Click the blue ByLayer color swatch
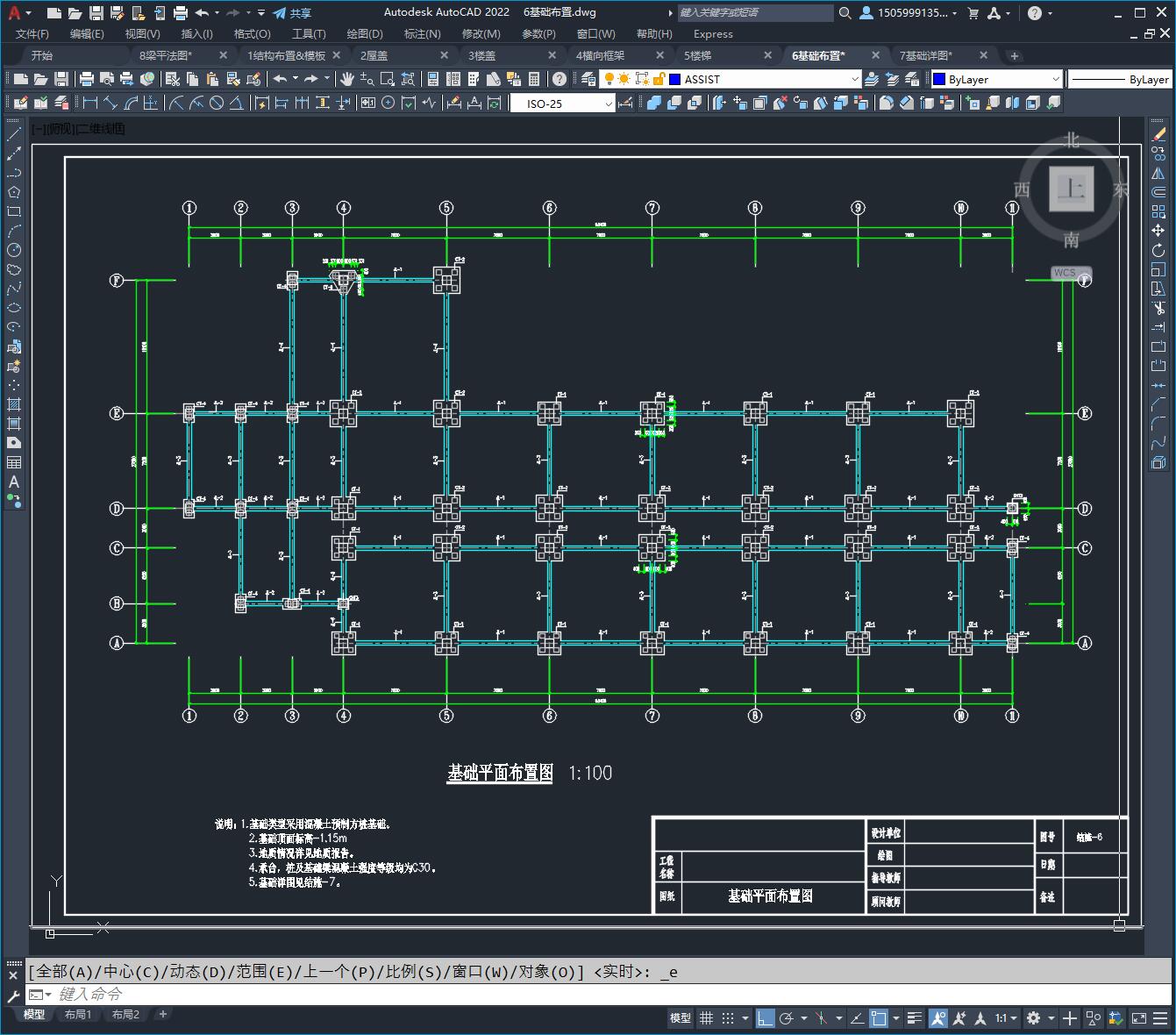 [x=939, y=79]
